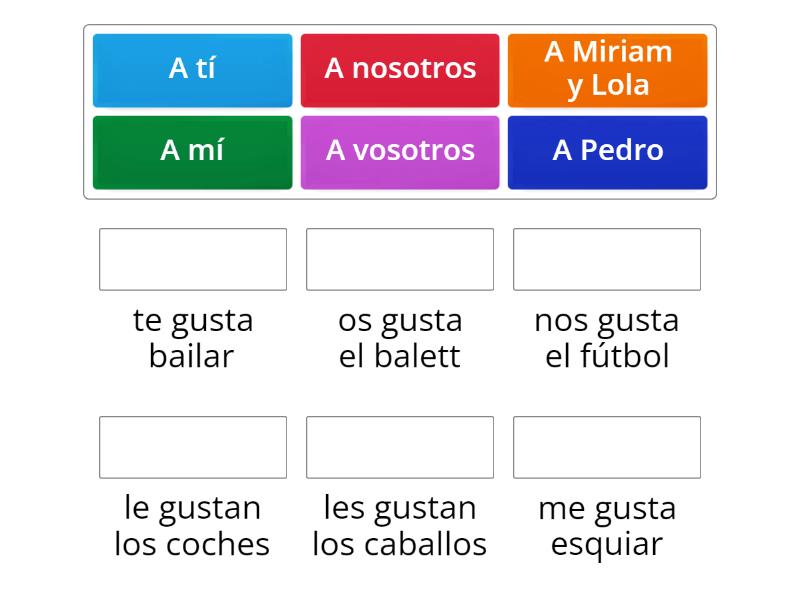Click the empty box above 'le gustan los coches'
Image resolution: width=800 pixels, height=600 pixels.
tap(193, 447)
